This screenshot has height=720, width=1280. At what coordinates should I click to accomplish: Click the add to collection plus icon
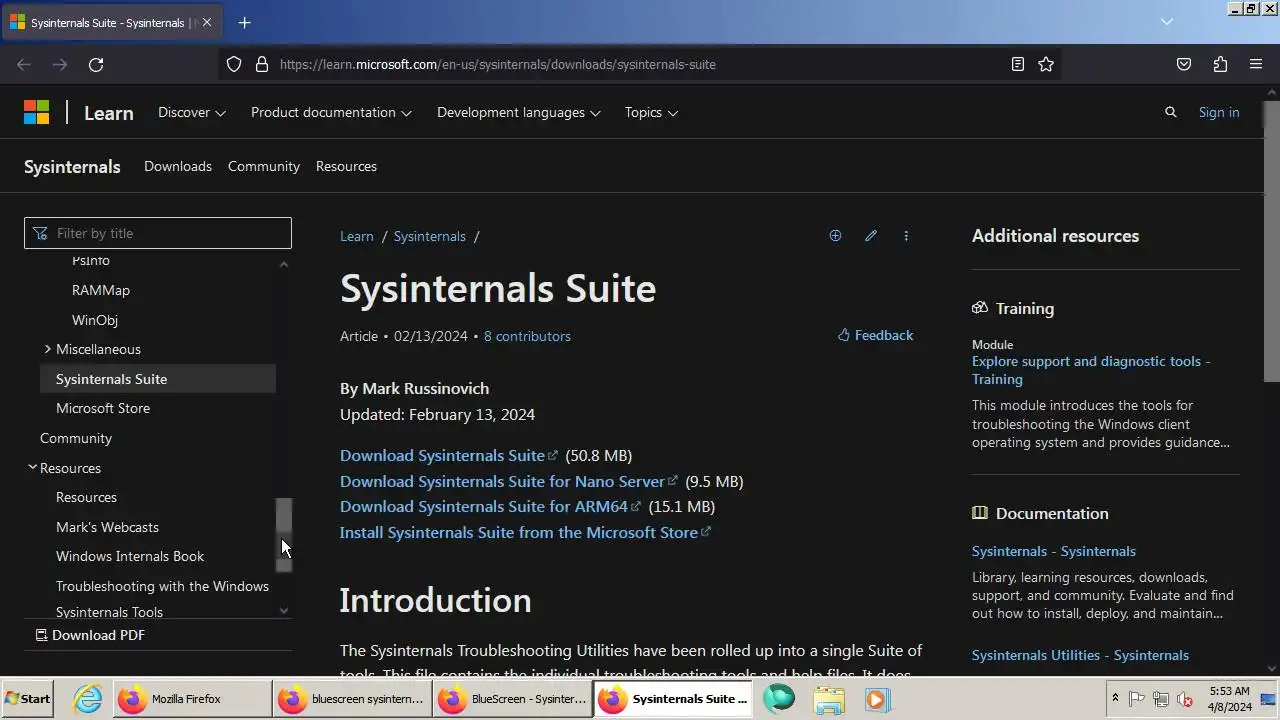(x=835, y=236)
